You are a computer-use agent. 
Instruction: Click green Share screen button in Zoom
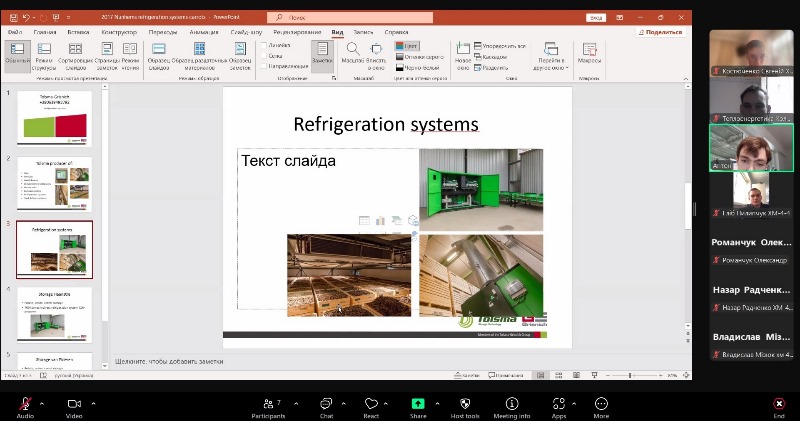[x=418, y=404]
